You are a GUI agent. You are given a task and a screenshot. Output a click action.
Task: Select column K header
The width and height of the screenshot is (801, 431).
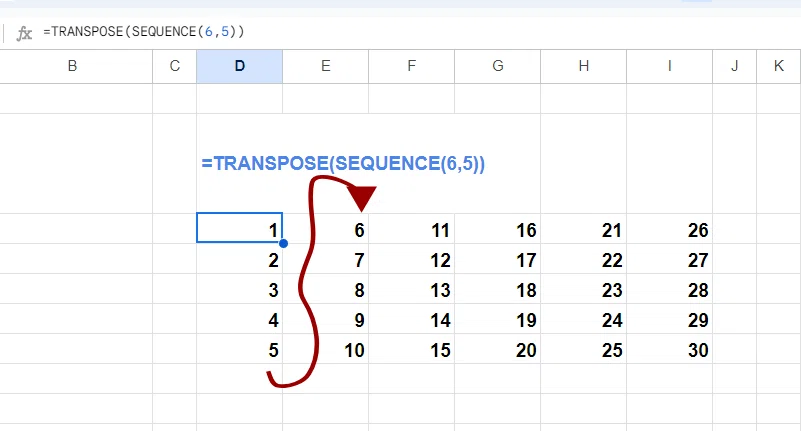(779, 66)
